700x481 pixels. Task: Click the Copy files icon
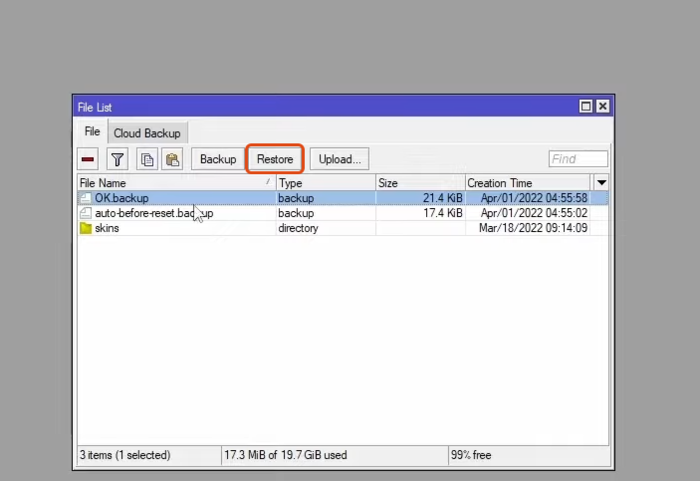click(x=147, y=159)
